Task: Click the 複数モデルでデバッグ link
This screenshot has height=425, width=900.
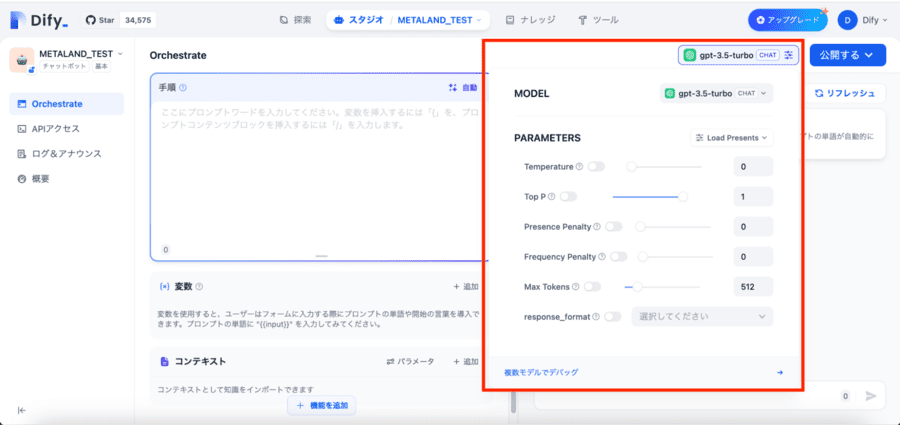Action: [x=541, y=372]
